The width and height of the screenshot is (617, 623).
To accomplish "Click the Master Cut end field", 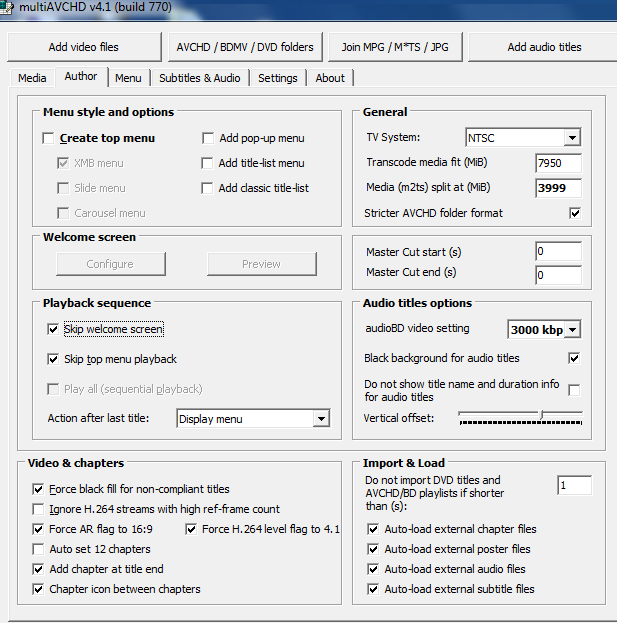I will tap(558, 275).
